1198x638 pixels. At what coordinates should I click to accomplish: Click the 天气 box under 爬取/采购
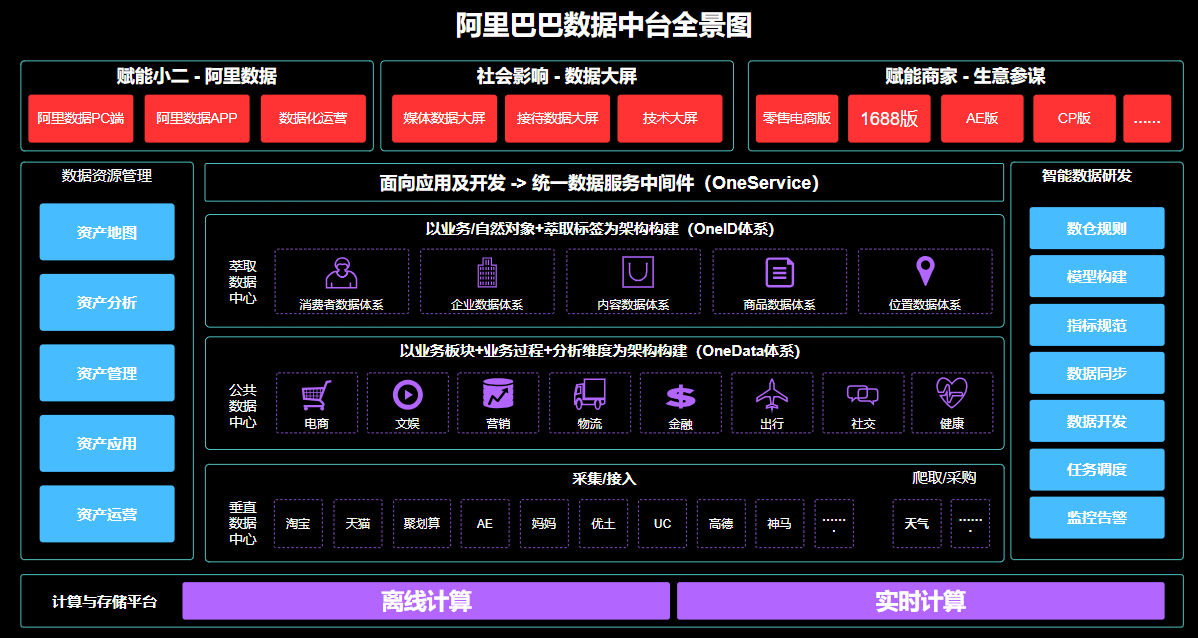click(x=917, y=523)
